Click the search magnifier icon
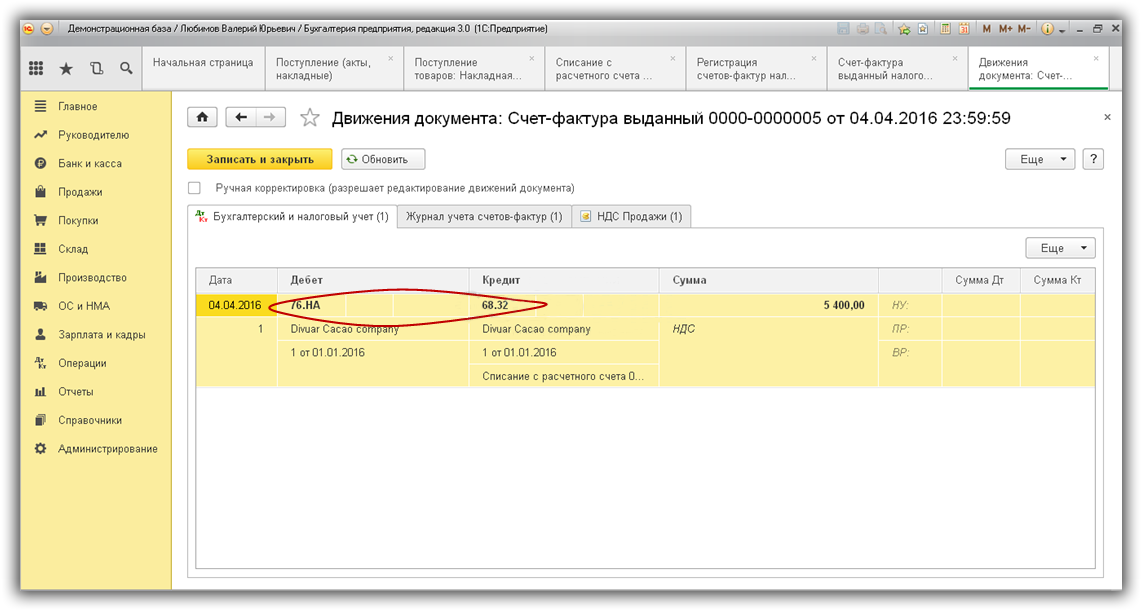 coord(126,68)
